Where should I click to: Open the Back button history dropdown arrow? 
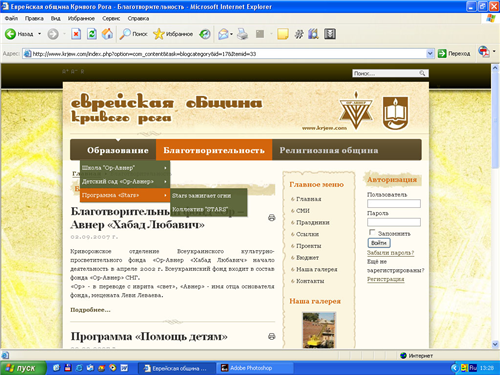(x=39, y=34)
